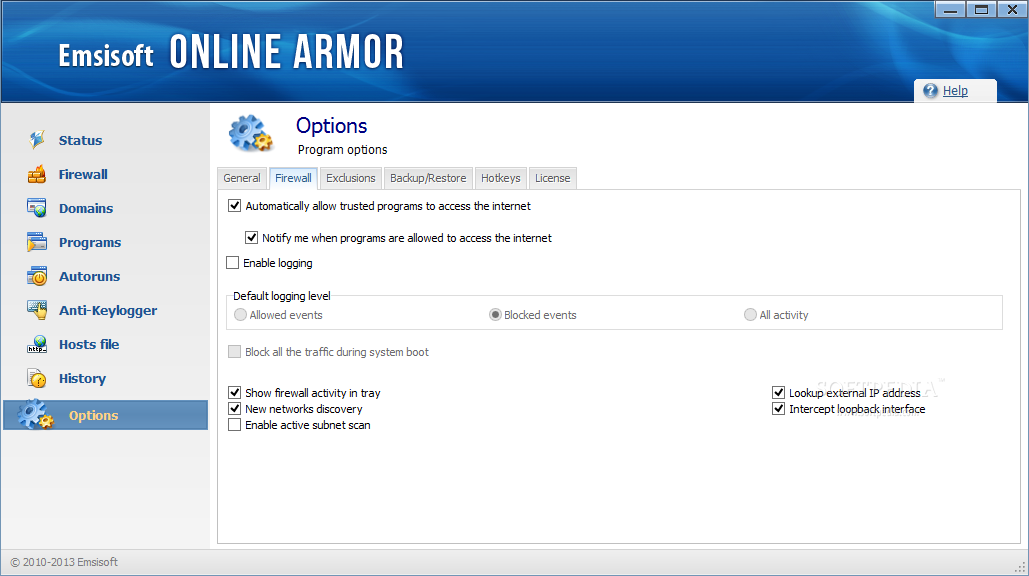Viewport: 1029px width, 576px height.
Task: Uncheck Lookup external IP address
Action: click(x=778, y=392)
